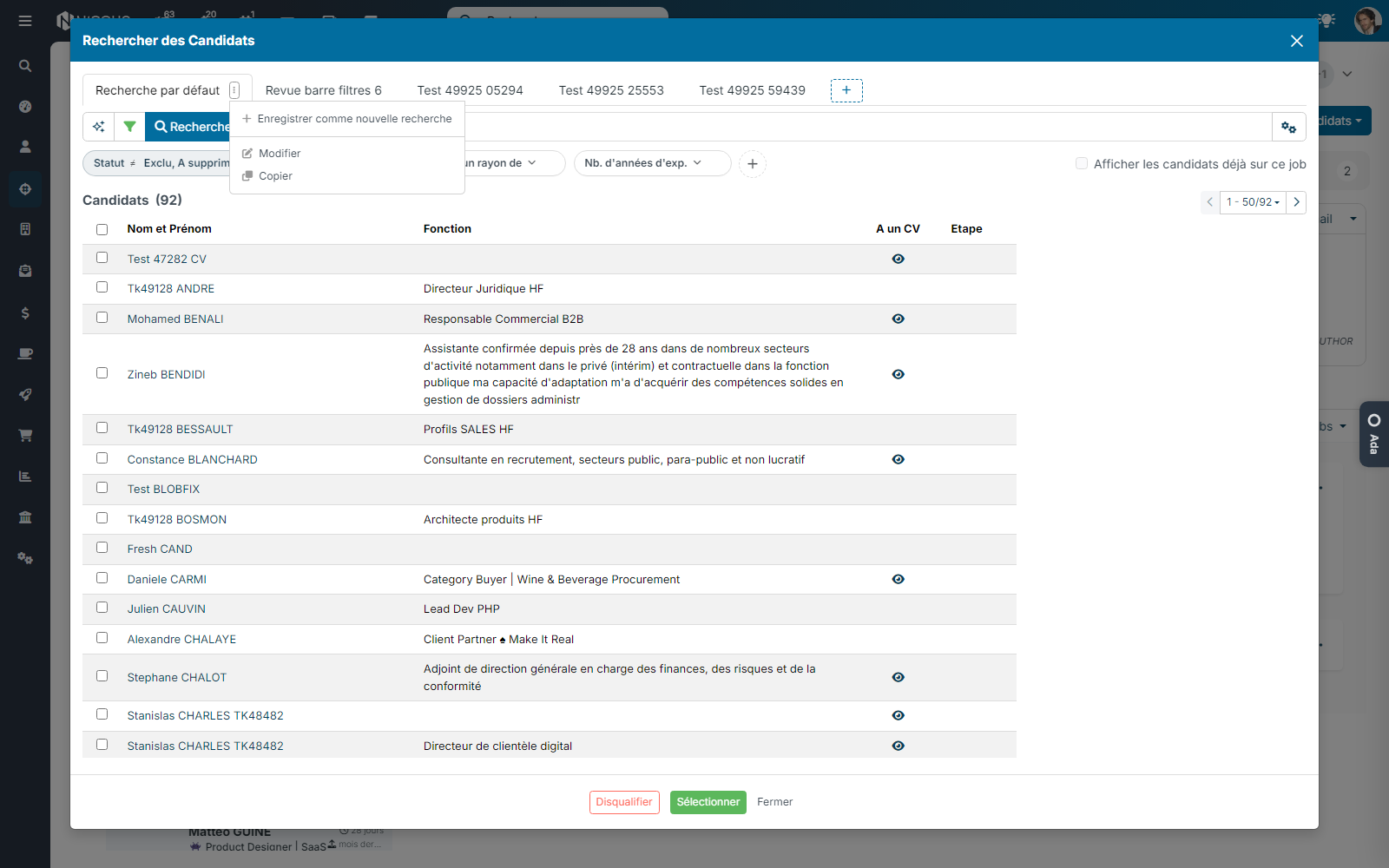Check the select-all checkbox in table header
Viewport: 1389px width, 868px height.
102,229
